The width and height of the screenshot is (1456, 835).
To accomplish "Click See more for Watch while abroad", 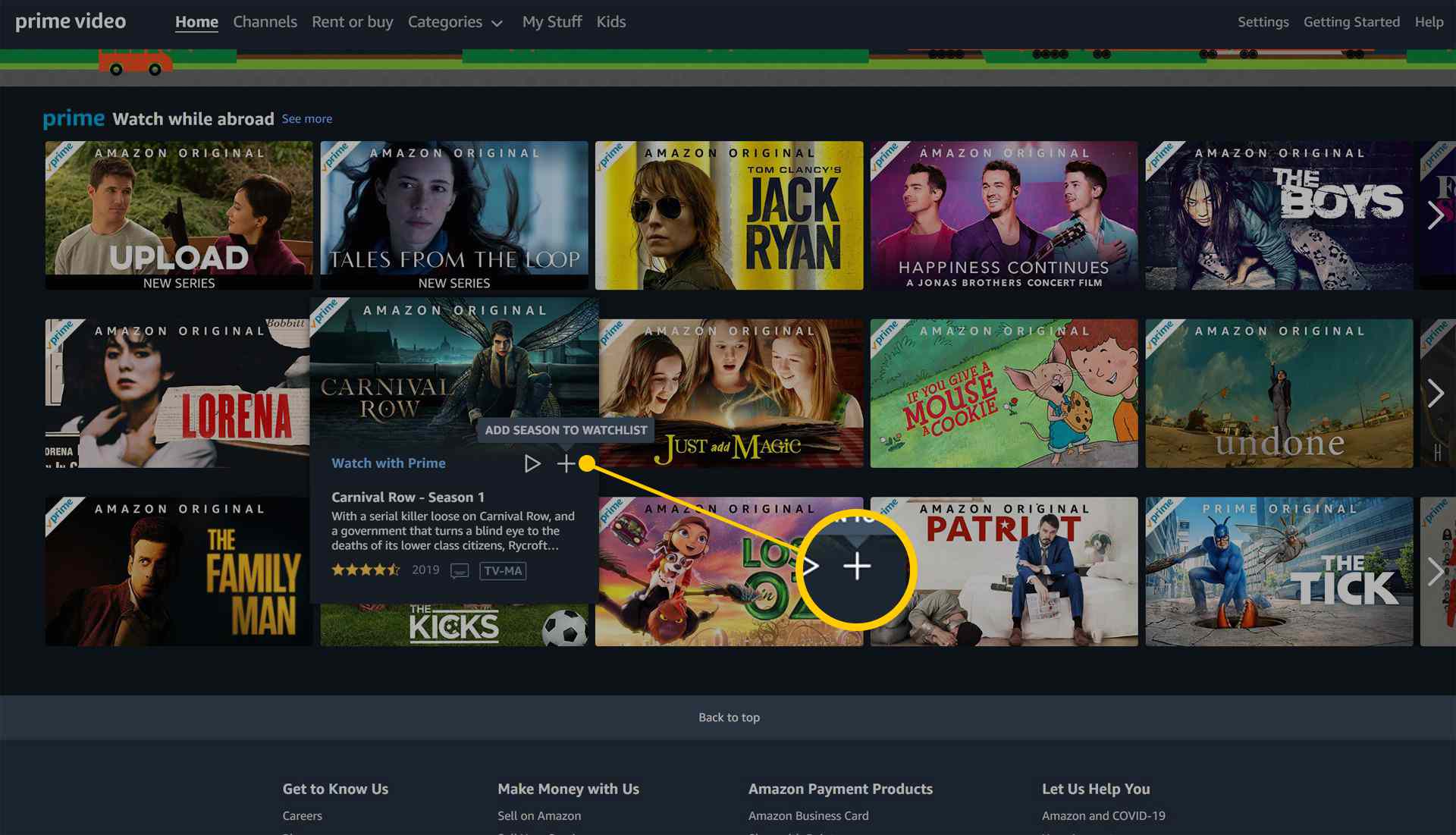I will coord(306,119).
